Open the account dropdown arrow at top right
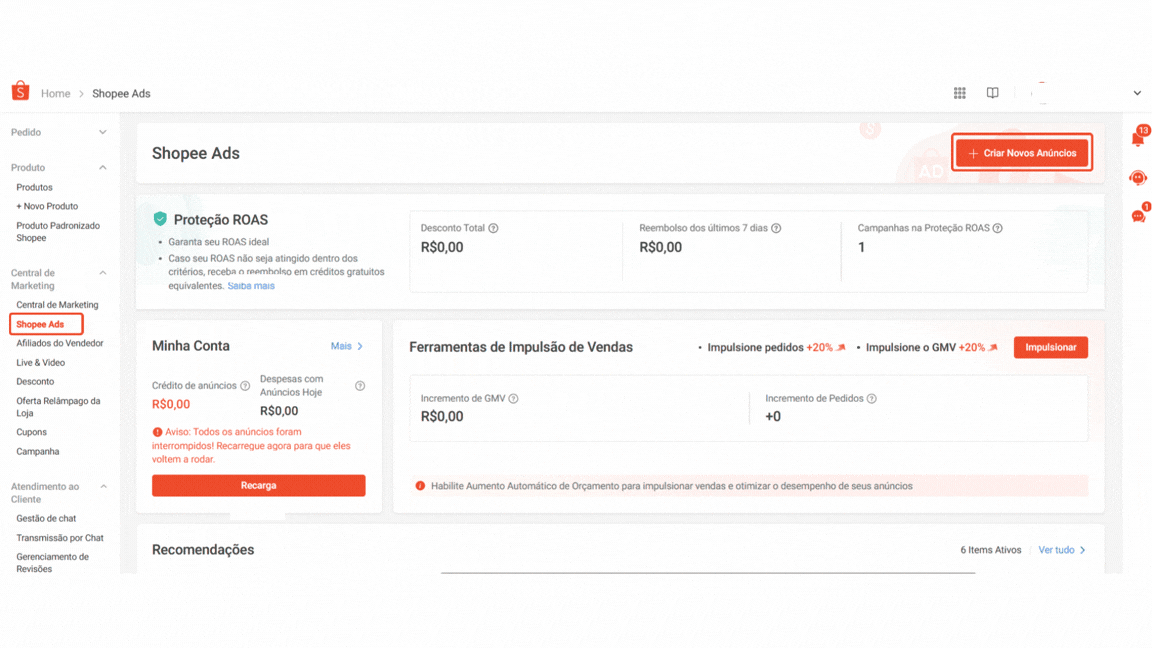Screen dimensions: 1152x648 1137,93
